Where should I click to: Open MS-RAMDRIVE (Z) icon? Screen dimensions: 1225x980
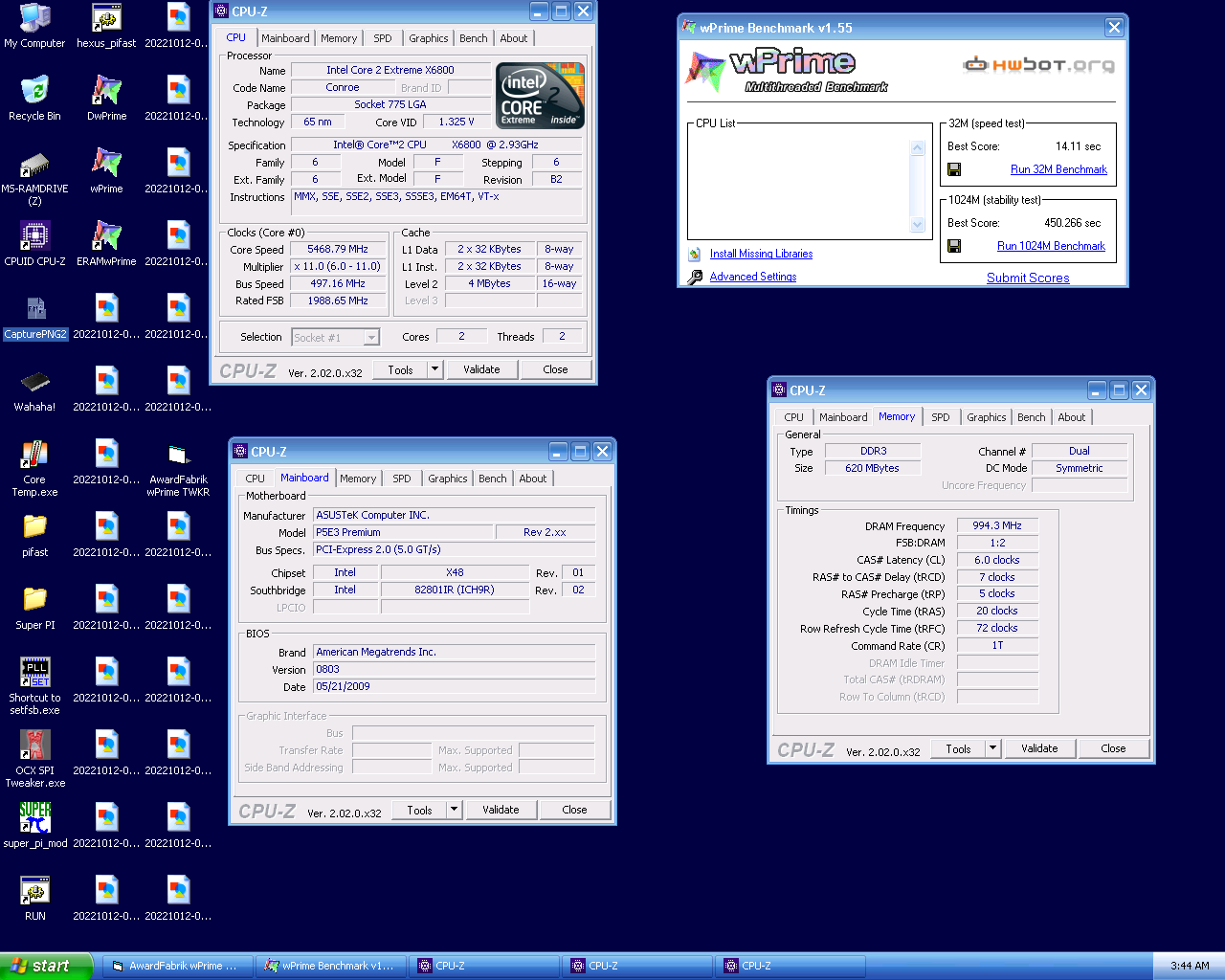coord(34,177)
